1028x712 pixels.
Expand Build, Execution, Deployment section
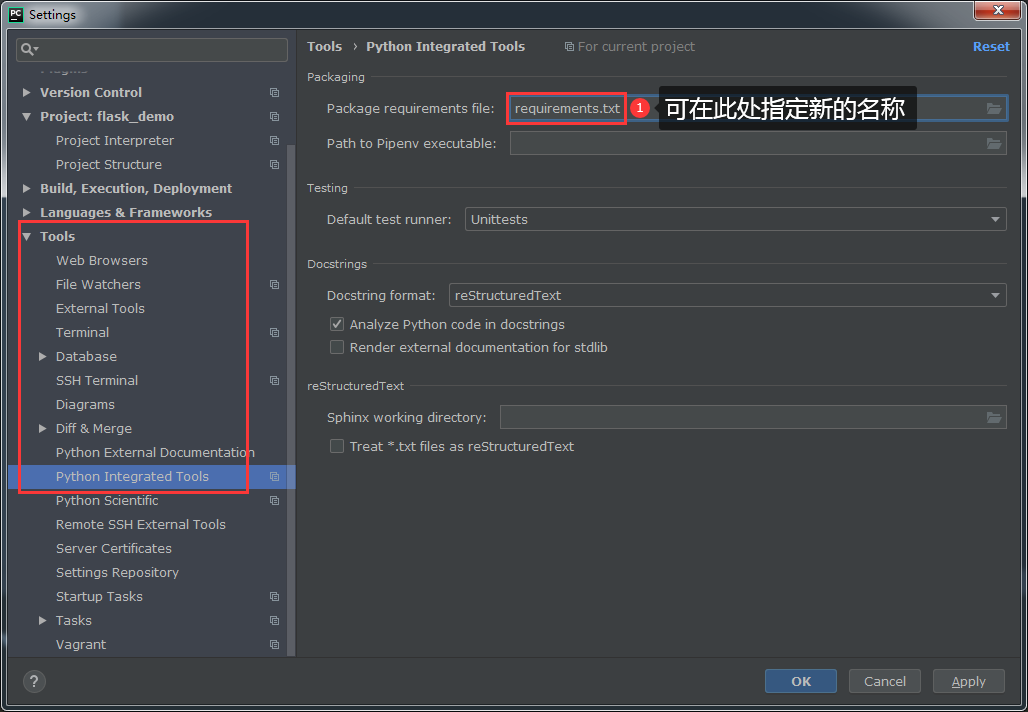[26, 188]
